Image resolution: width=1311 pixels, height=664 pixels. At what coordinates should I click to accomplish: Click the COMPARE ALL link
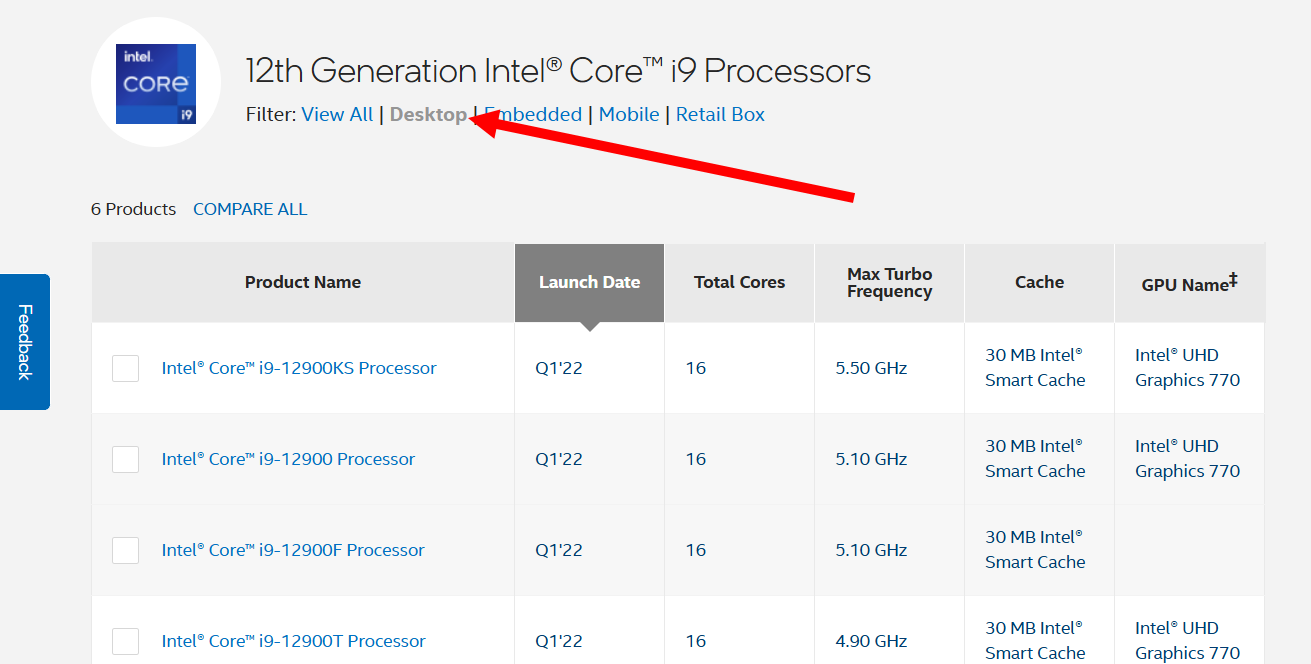250,209
